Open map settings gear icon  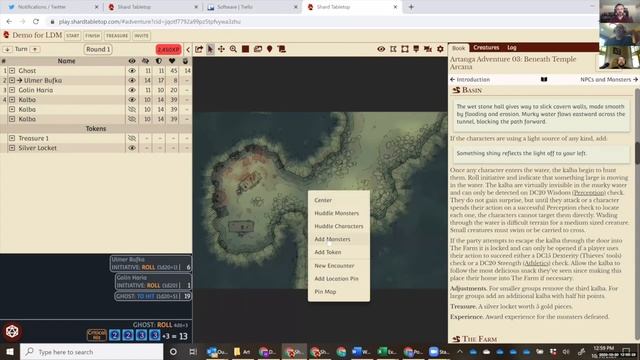pos(440,49)
